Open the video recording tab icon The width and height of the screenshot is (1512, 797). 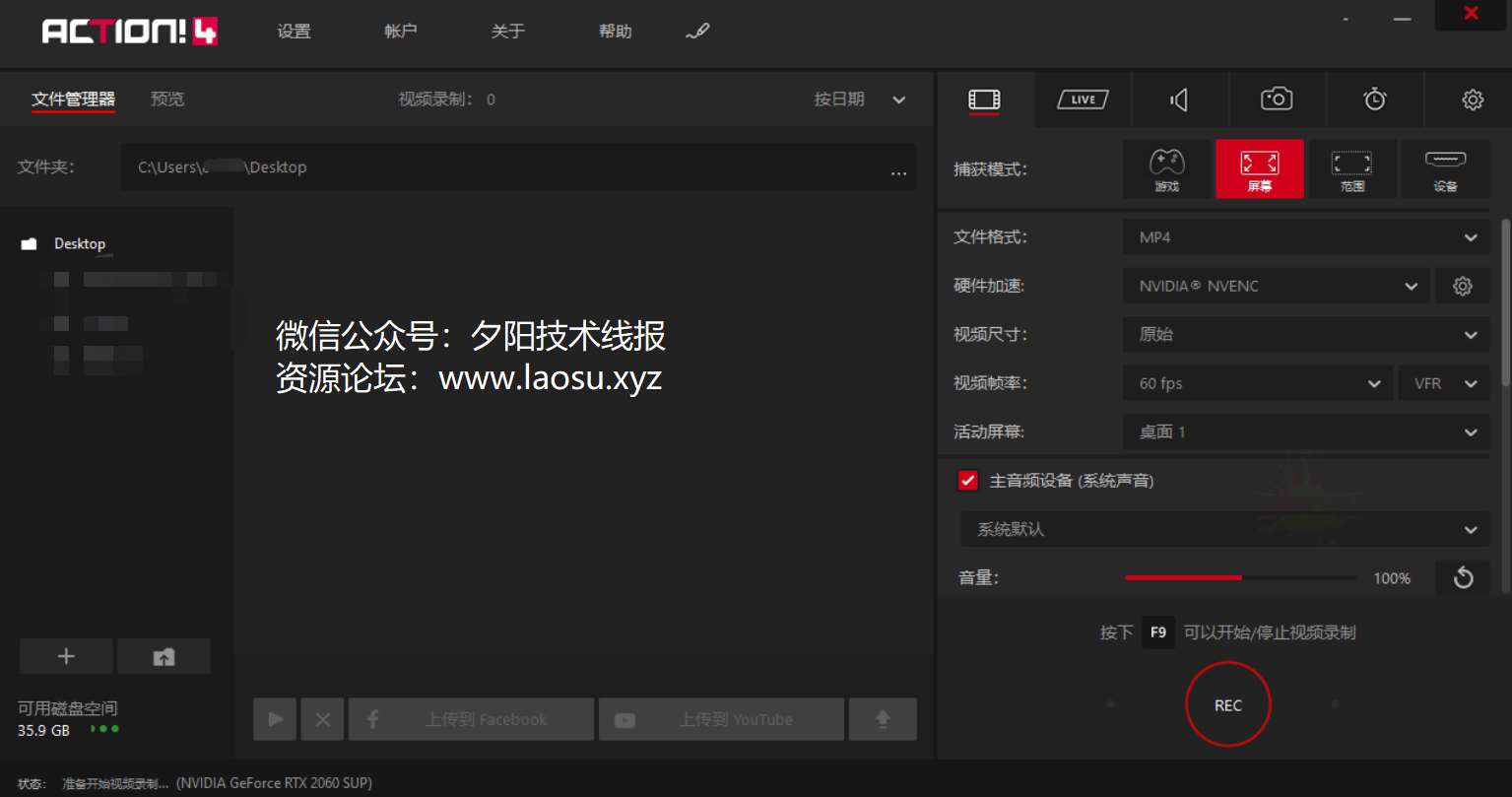[x=984, y=100]
